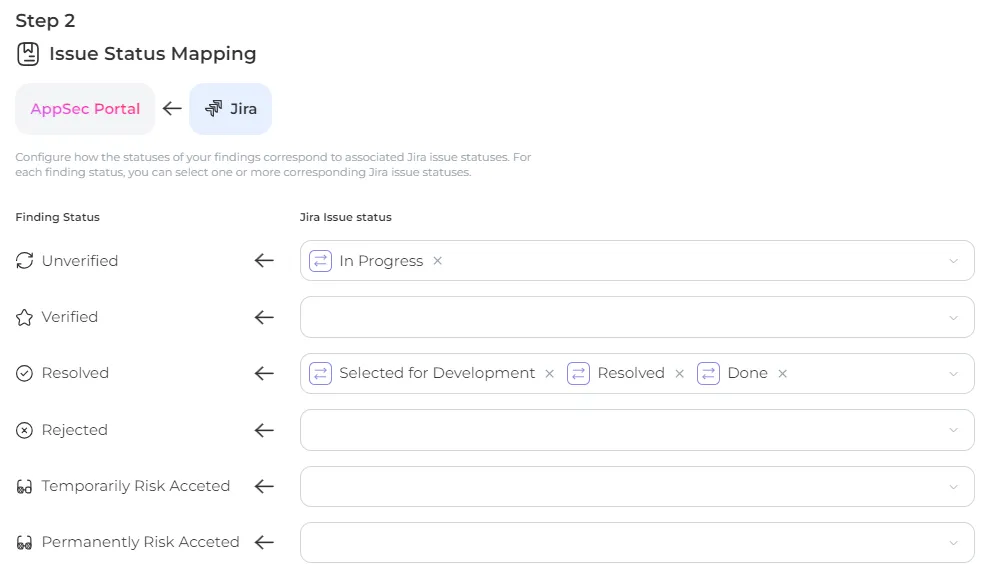This screenshot has width=1003, height=578.
Task: Click the Jira logo icon
Action: click(213, 109)
